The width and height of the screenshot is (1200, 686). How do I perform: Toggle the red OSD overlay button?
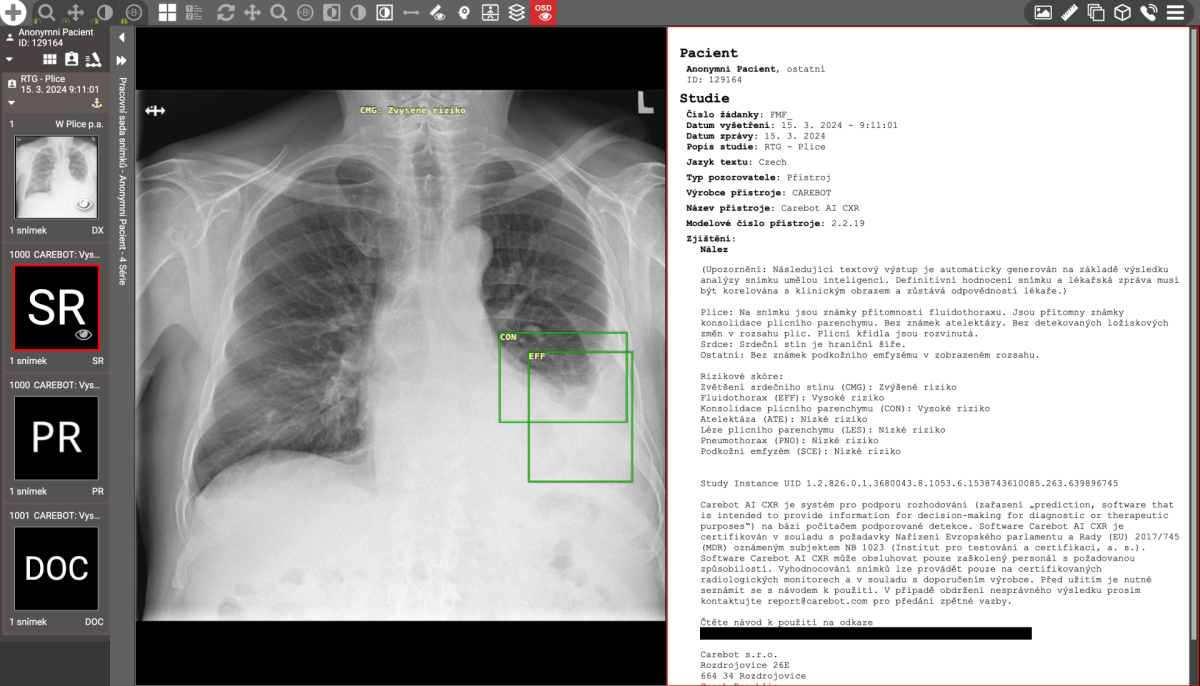pos(543,13)
